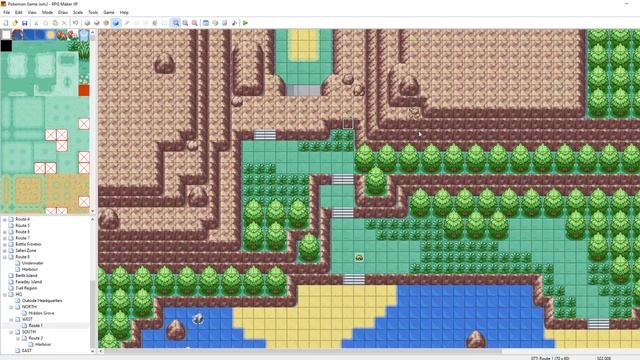Click the Cut scissors toolbar icon
The height and width of the screenshot is (360, 640).
(36, 23)
